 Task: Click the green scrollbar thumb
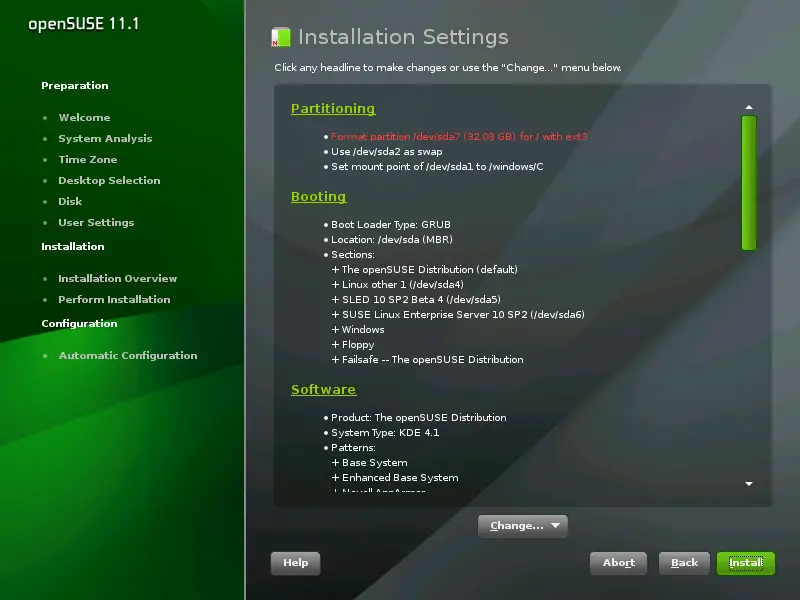748,182
